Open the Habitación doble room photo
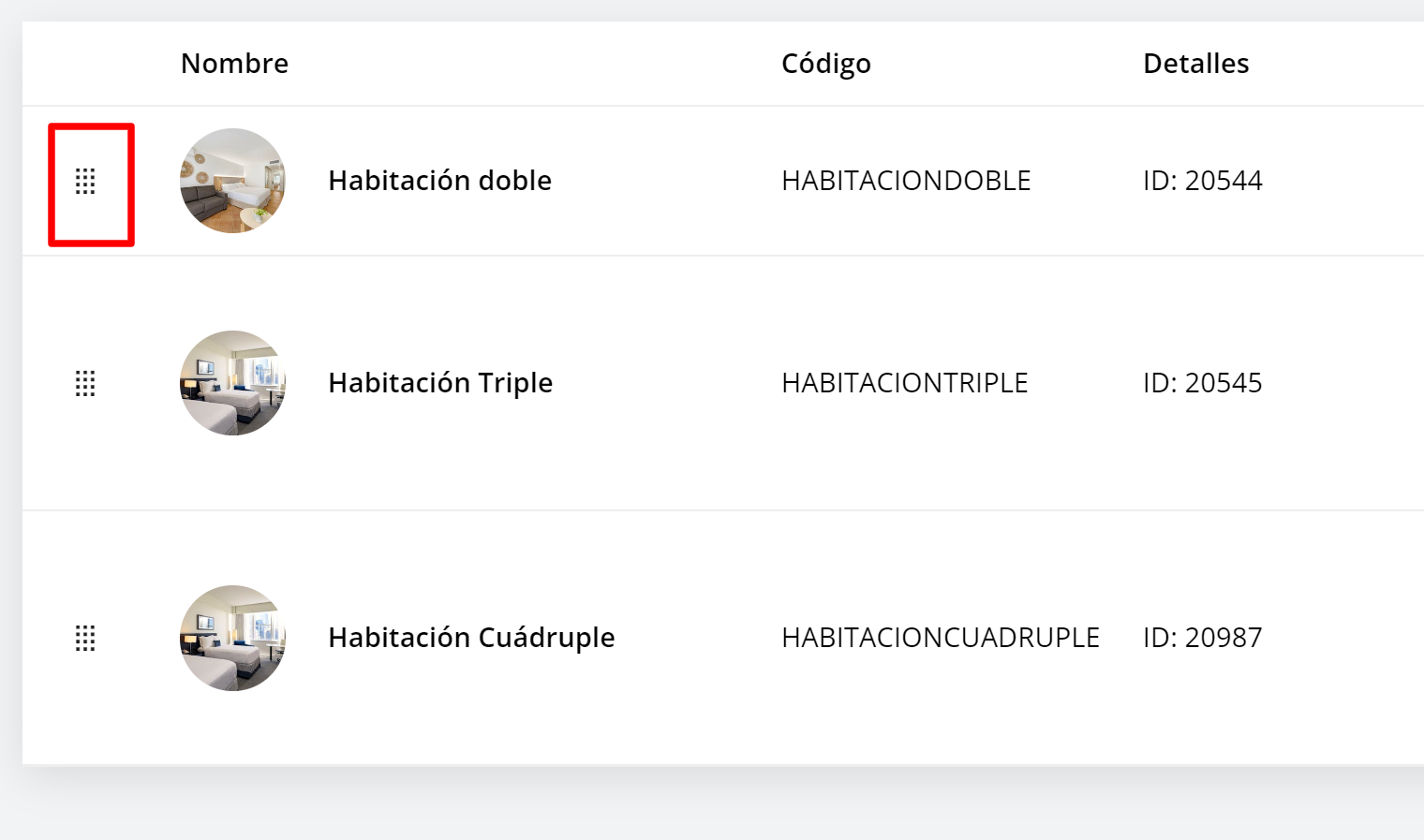The height and width of the screenshot is (840, 1424). (232, 181)
